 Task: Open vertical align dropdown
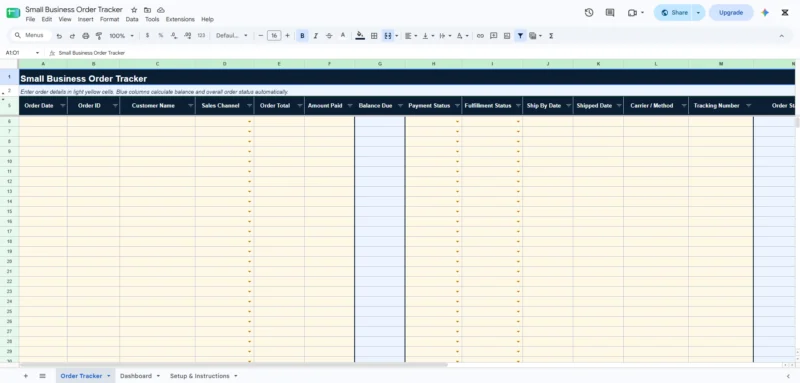pos(428,36)
